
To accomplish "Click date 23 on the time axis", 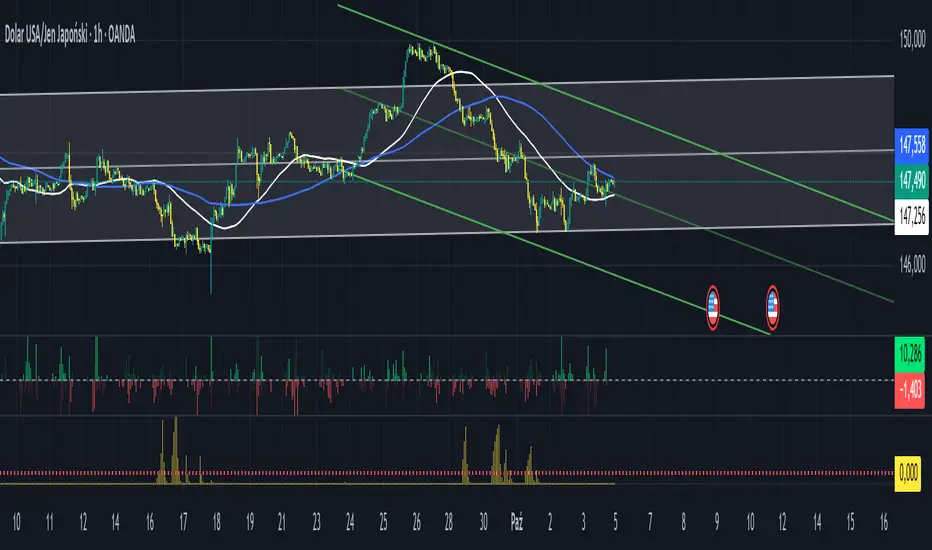I will click(x=316, y=523).
